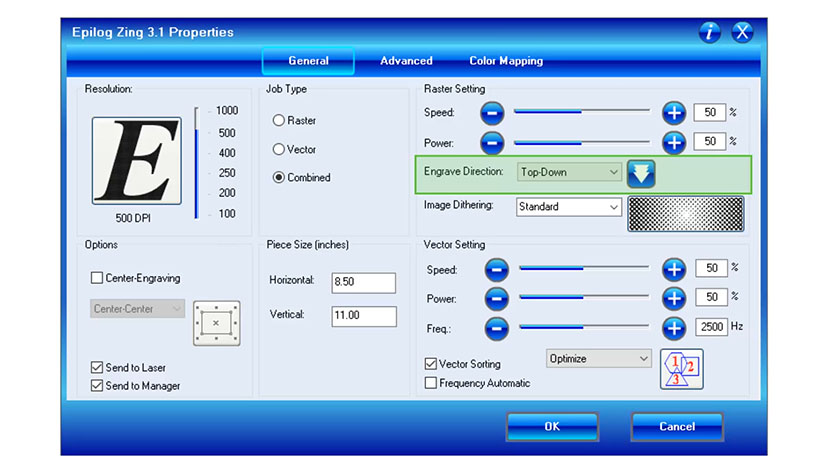Image resolution: width=830 pixels, height=473 pixels.
Task: Click the Horizontal piece size field
Action: 363,282
